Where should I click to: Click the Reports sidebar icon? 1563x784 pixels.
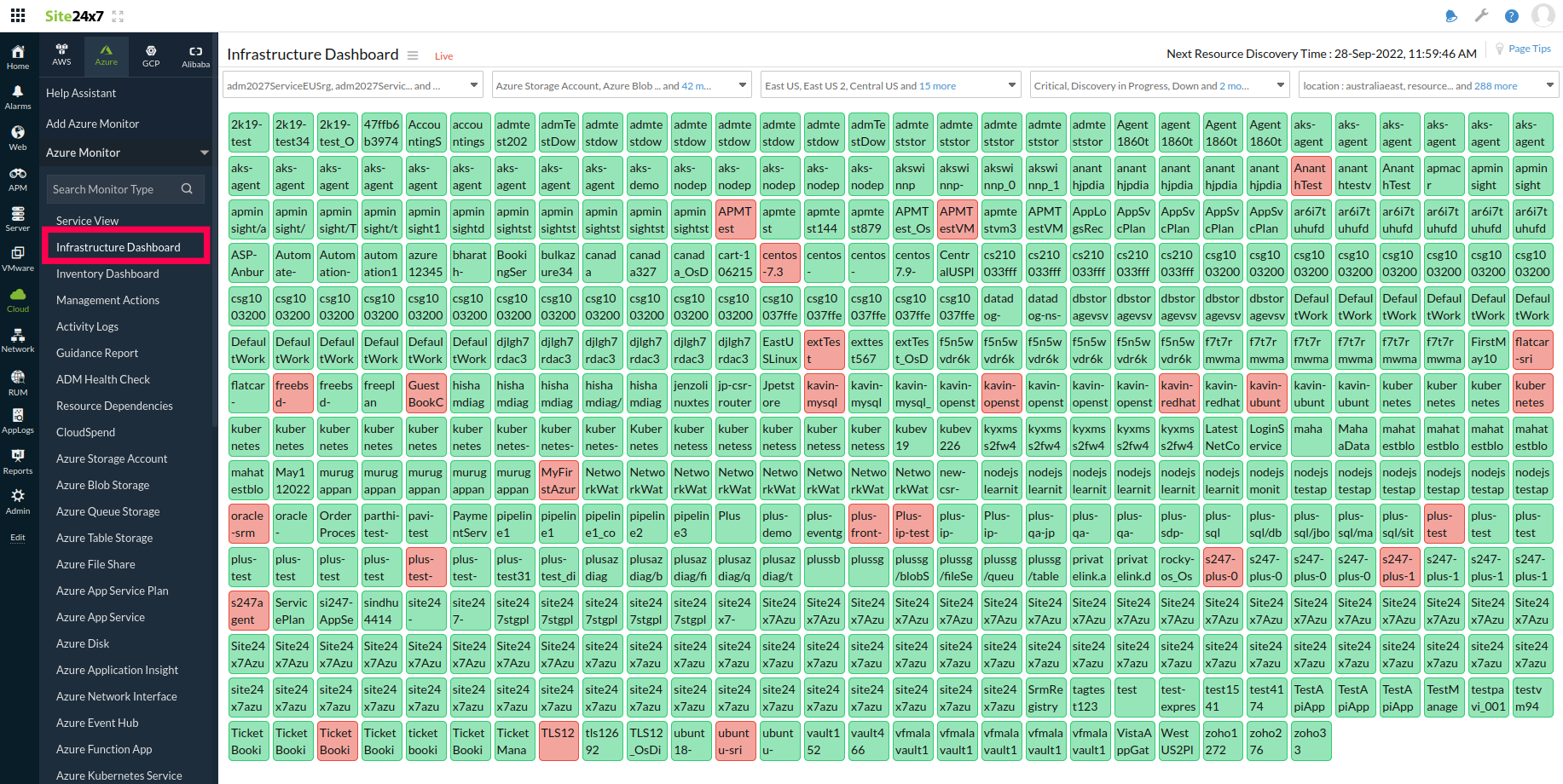tap(18, 460)
